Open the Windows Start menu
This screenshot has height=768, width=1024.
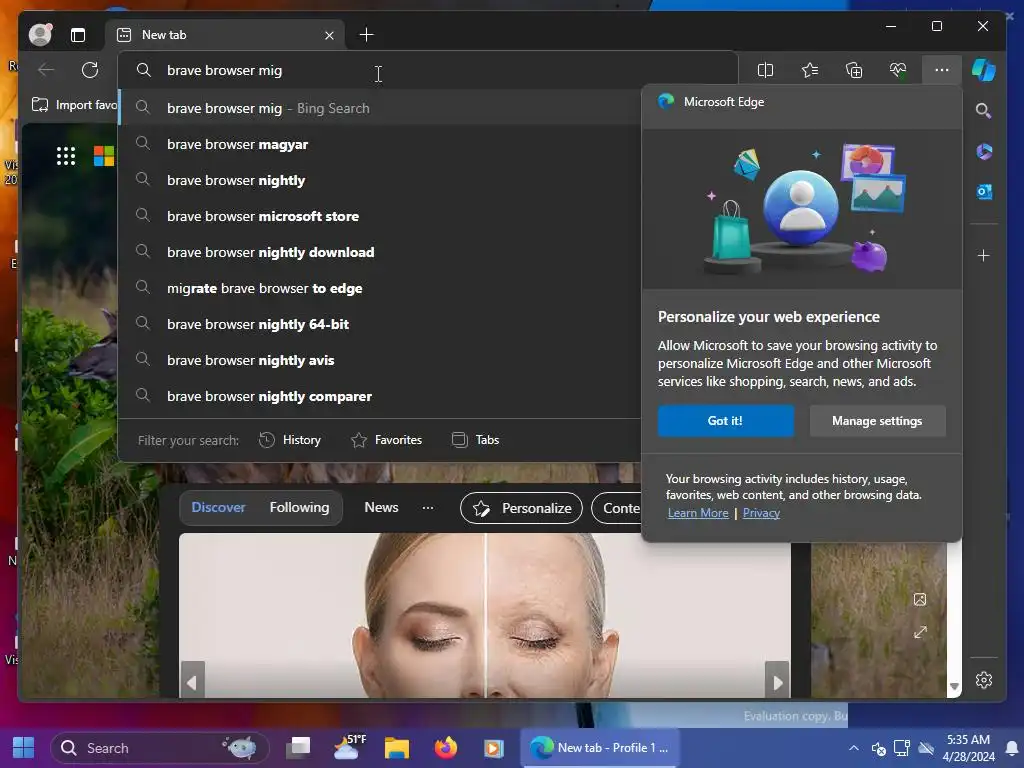click(x=24, y=748)
